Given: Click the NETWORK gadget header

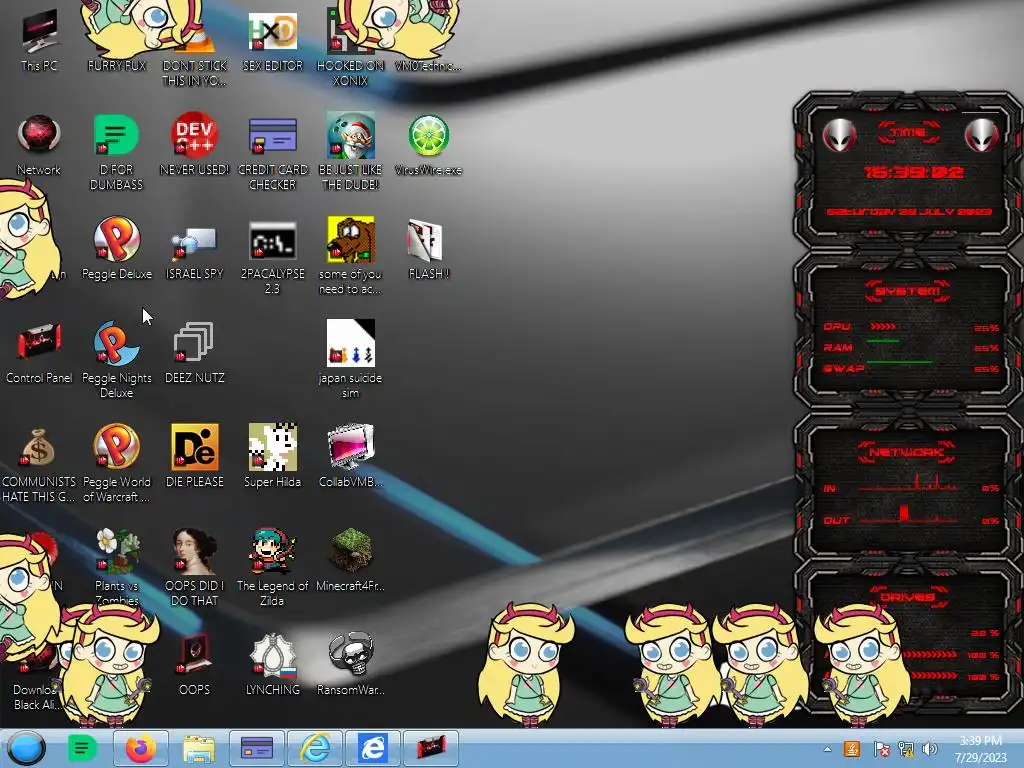Looking at the screenshot, I should coord(906,453).
